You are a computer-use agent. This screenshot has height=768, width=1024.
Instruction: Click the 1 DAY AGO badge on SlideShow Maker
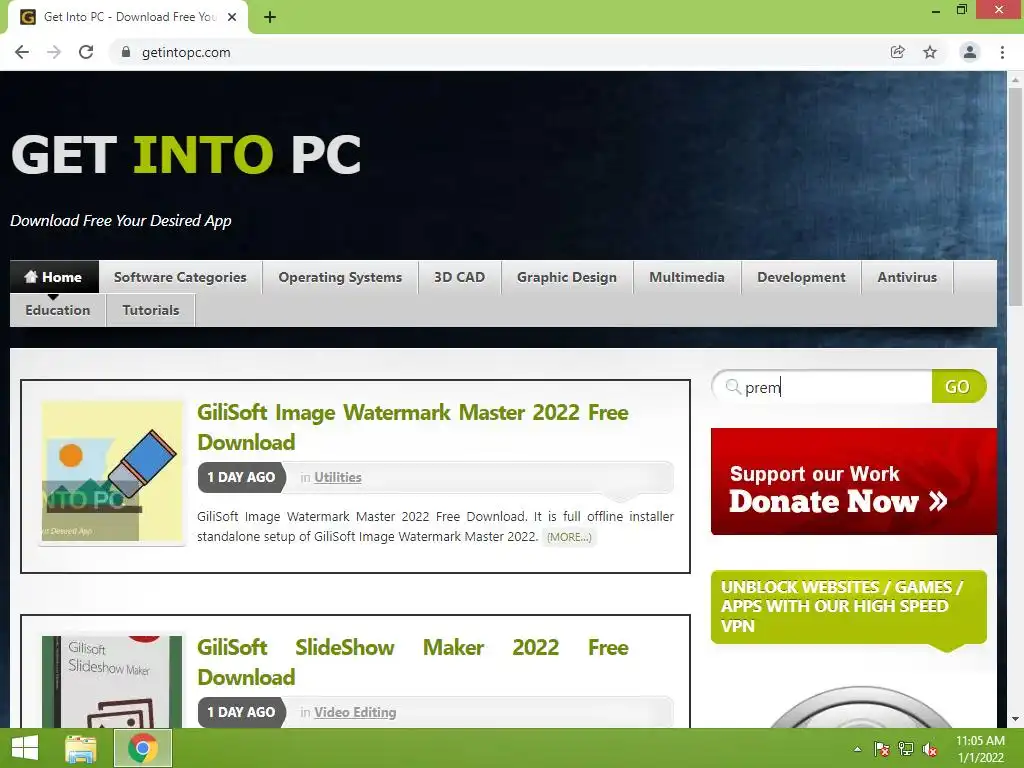pos(242,712)
